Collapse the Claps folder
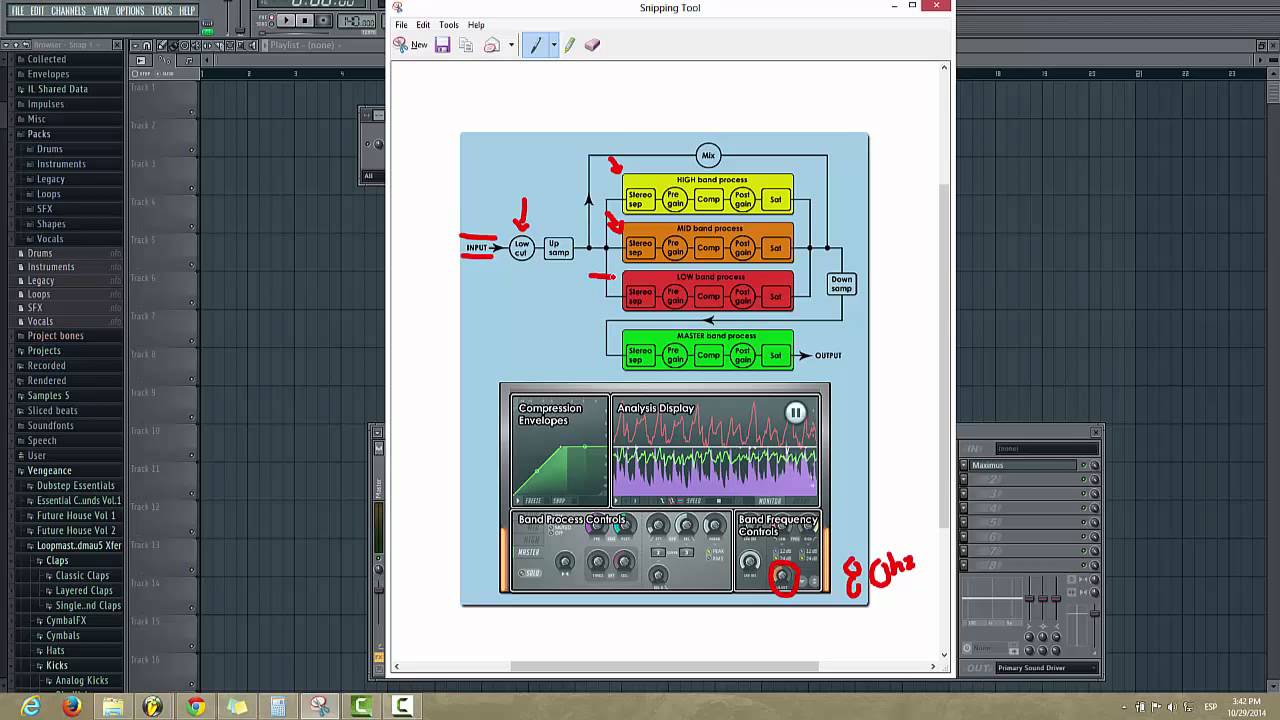1280x720 pixels. [x=57, y=561]
